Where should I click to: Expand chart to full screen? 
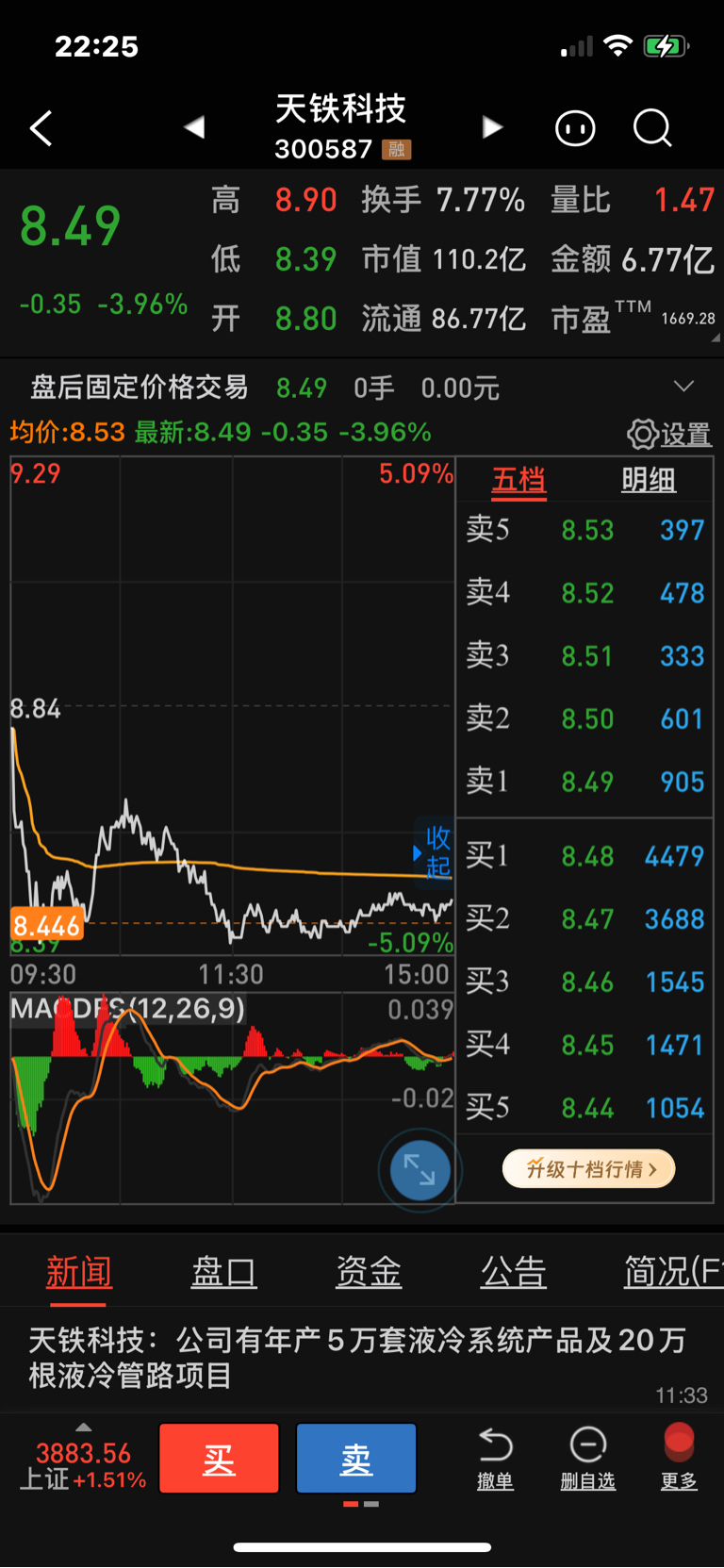(x=420, y=1170)
